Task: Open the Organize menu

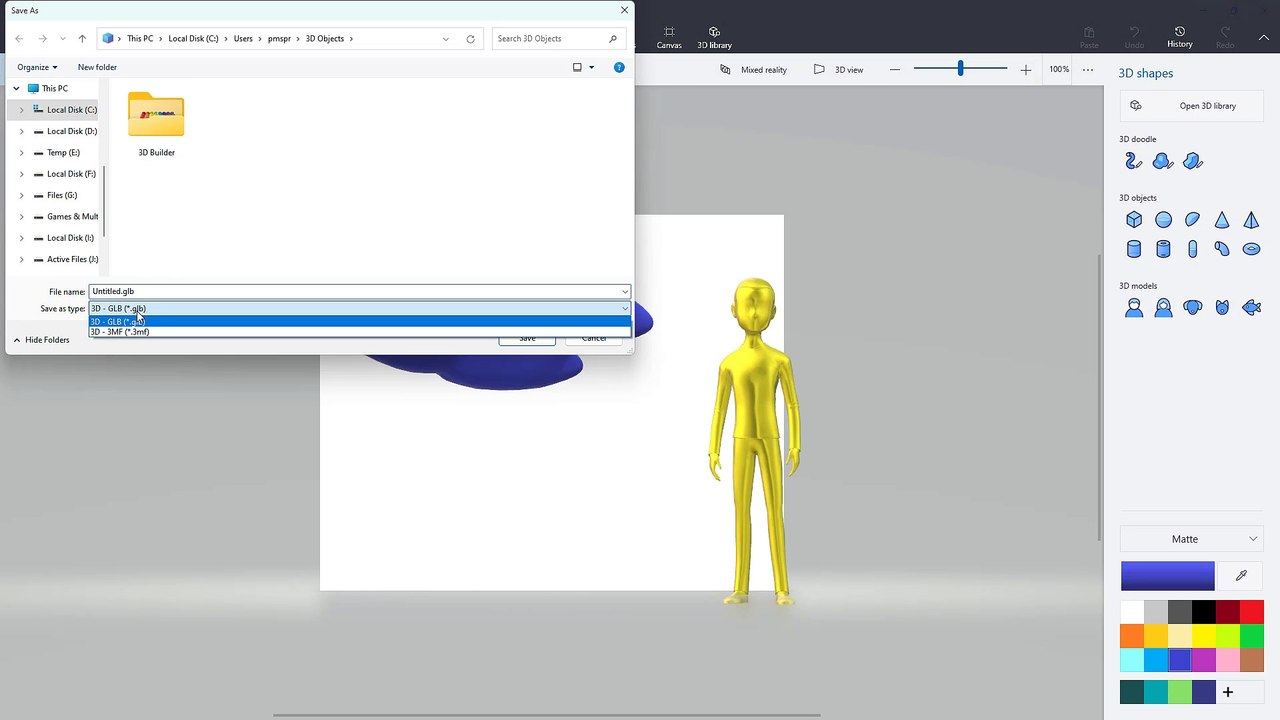Action: click(37, 67)
